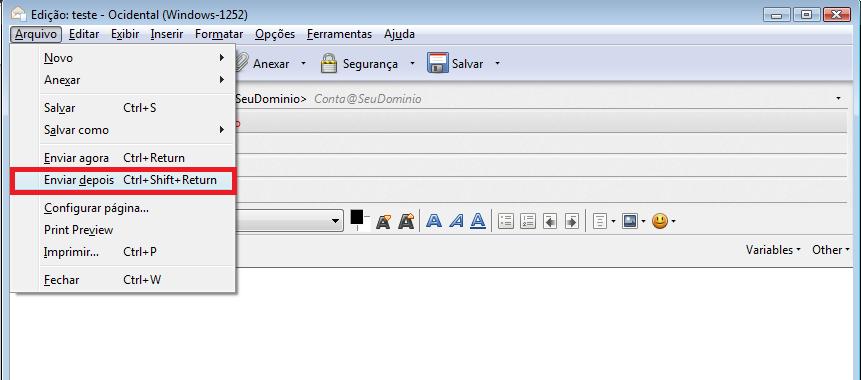
Task: Expand the Novo submenu
Action: (x=123, y=58)
